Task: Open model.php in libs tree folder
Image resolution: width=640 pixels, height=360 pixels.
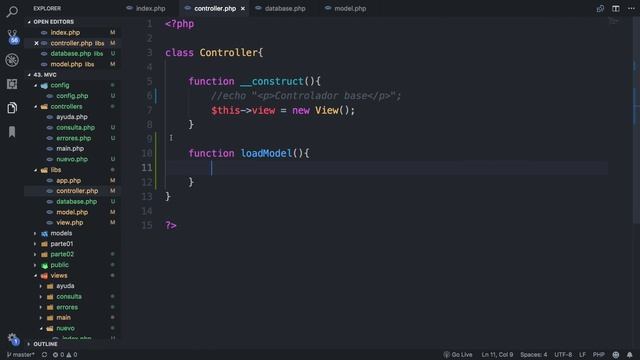Action: click(x=72, y=212)
